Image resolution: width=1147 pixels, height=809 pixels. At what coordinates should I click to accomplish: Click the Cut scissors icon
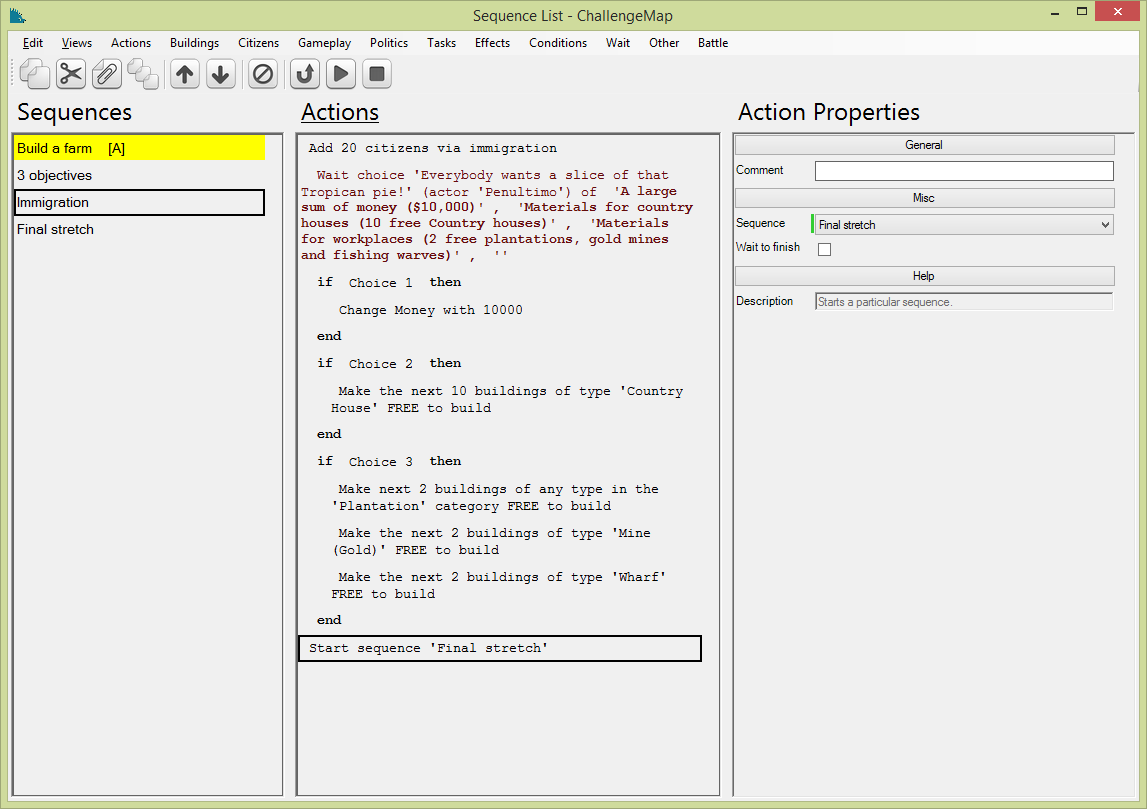click(x=71, y=74)
